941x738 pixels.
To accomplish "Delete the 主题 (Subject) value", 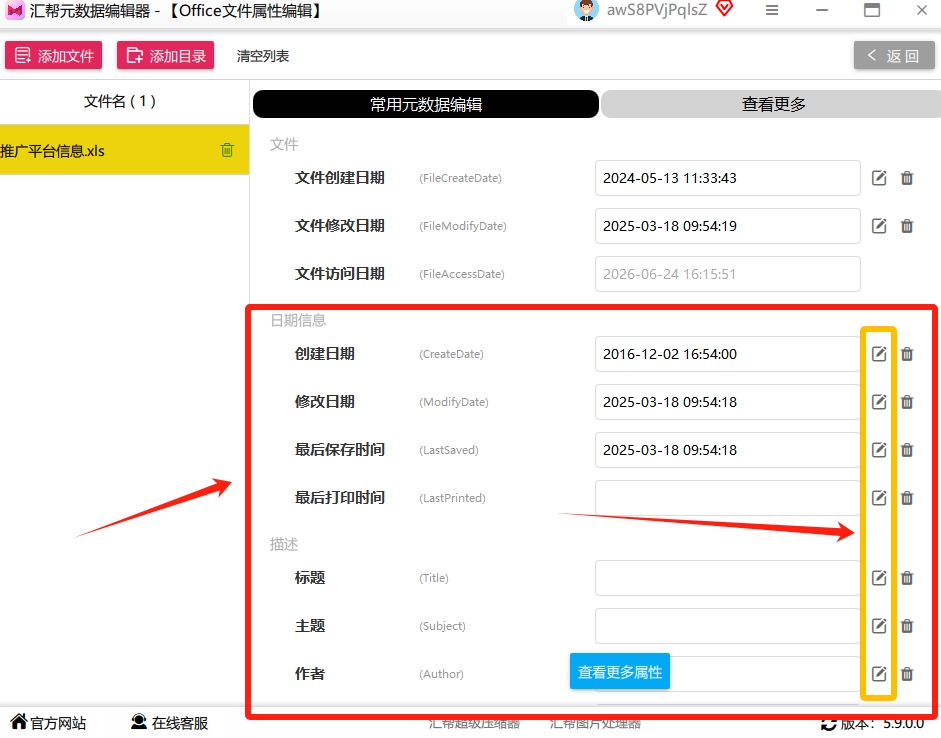I will [907, 626].
